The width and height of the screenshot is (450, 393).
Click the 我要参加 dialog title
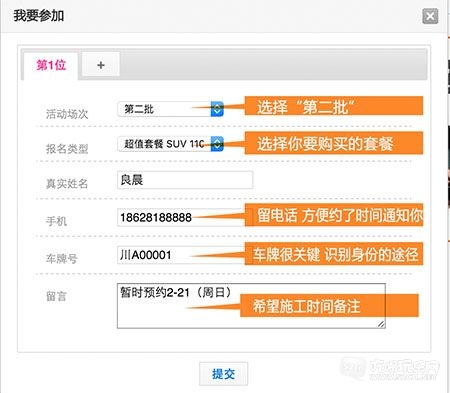[x=39, y=16]
